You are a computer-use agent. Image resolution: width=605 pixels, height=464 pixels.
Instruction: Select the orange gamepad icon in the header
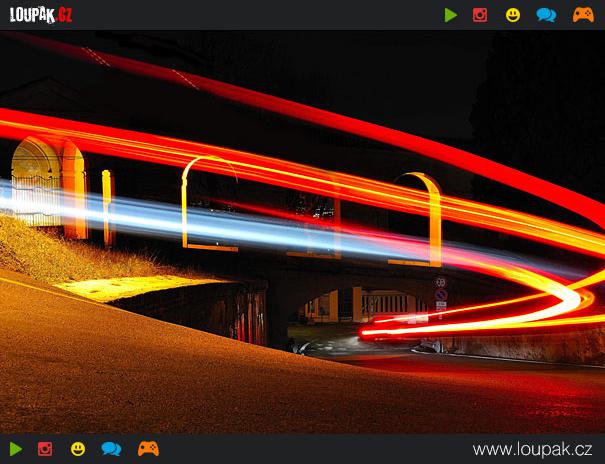583,15
